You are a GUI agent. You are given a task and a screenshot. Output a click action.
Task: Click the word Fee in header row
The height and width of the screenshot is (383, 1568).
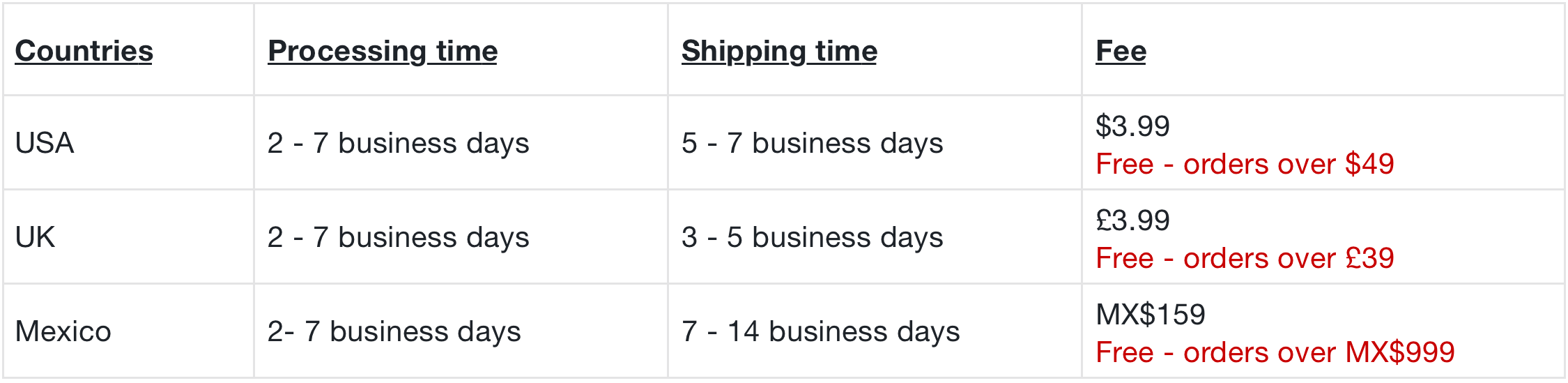[x=1121, y=51]
